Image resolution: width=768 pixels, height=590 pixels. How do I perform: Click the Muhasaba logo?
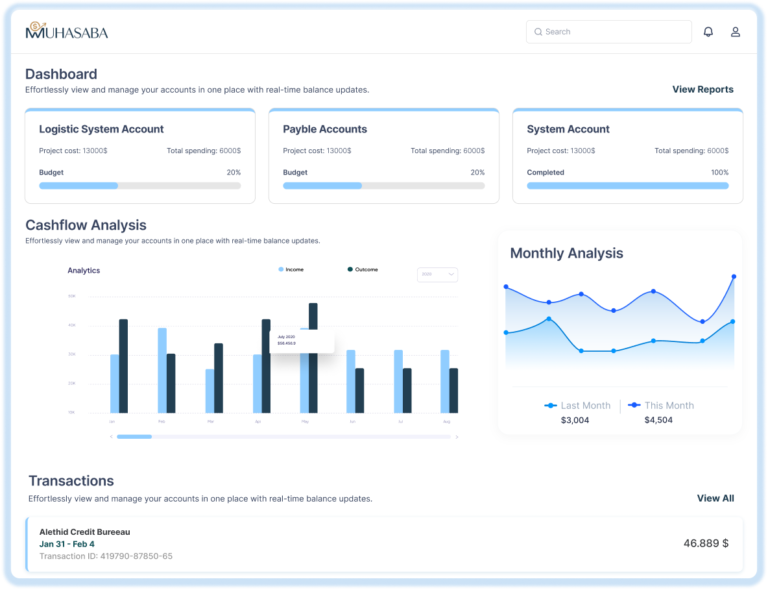point(66,31)
